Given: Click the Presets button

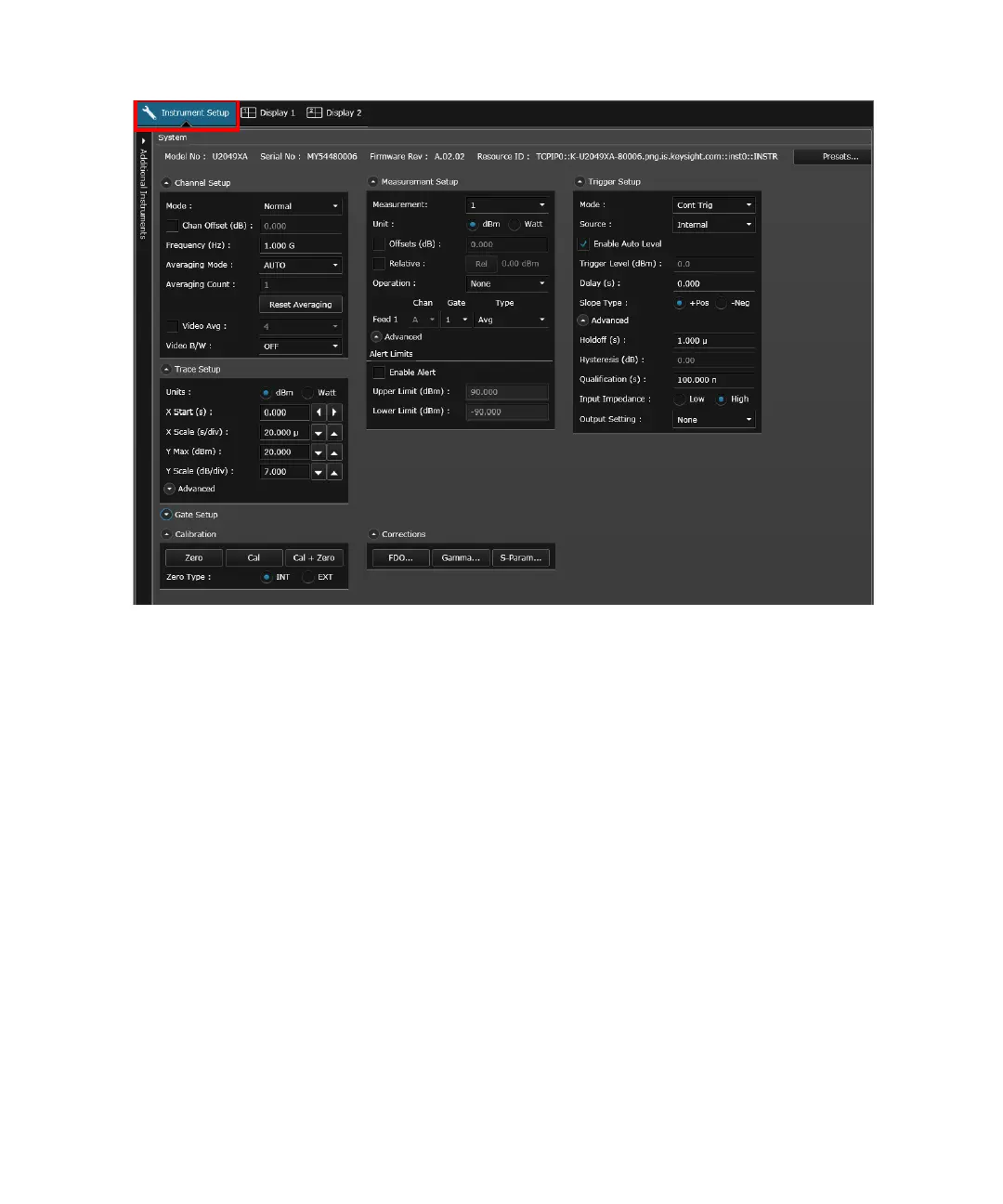Looking at the screenshot, I should coord(832,157).
